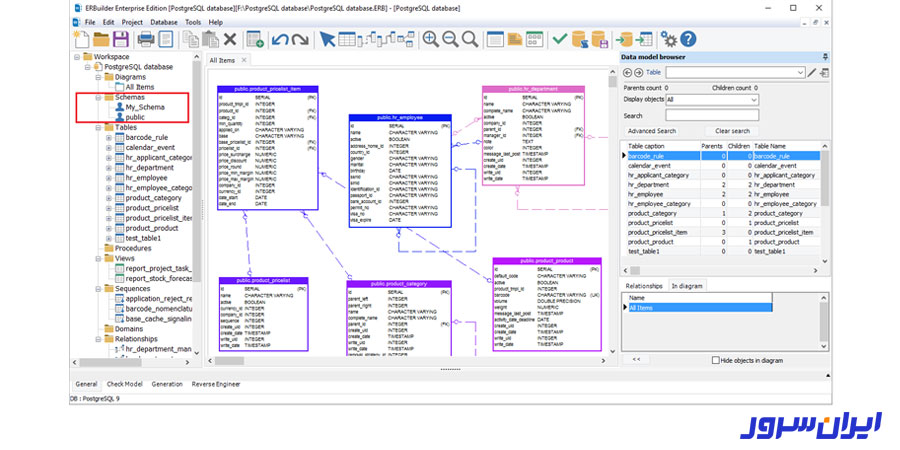This screenshot has height=450, width=900.
Task: Click the green checkmark Check Model icon
Action: pyautogui.click(x=560, y=39)
